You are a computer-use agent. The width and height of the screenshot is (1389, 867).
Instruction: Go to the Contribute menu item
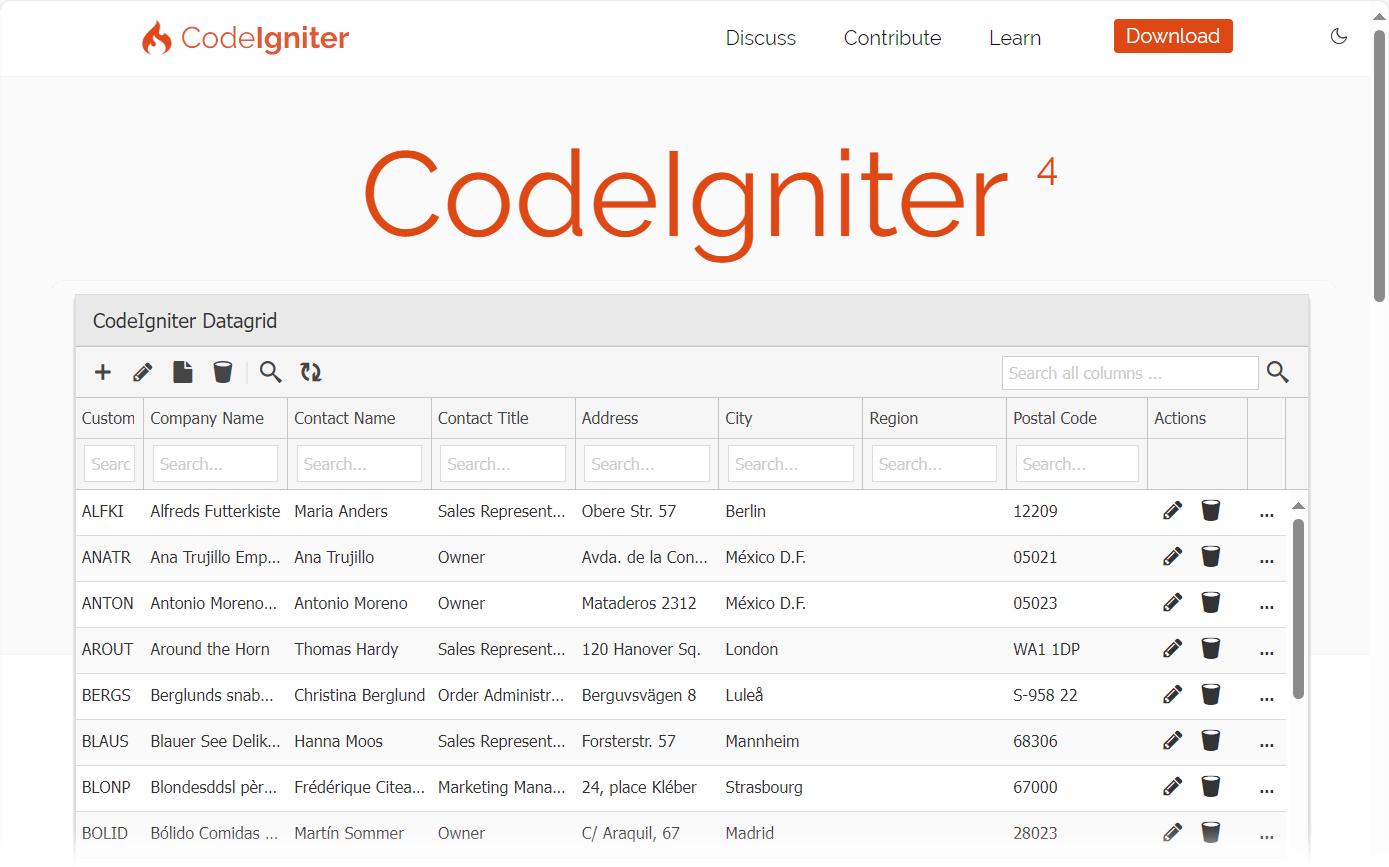[892, 38]
